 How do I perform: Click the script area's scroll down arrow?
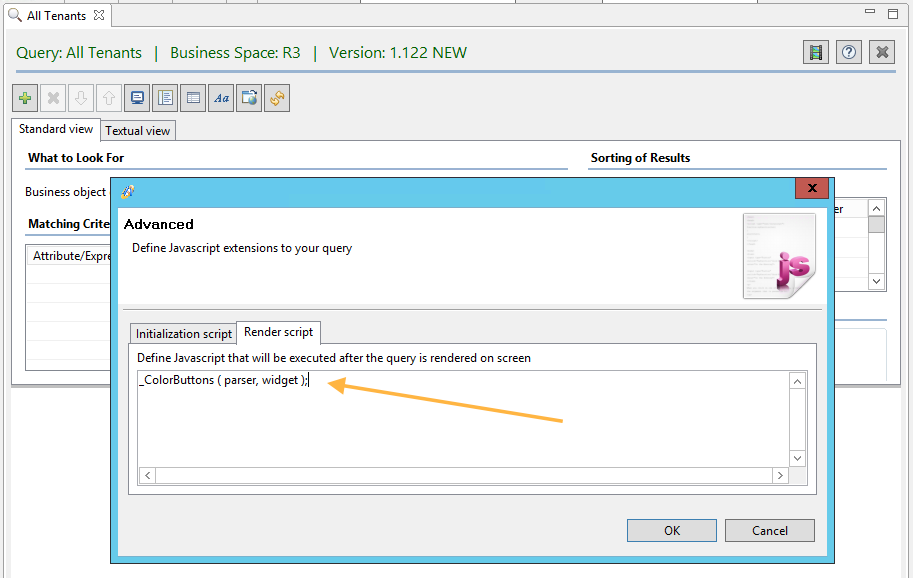[x=798, y=458]
